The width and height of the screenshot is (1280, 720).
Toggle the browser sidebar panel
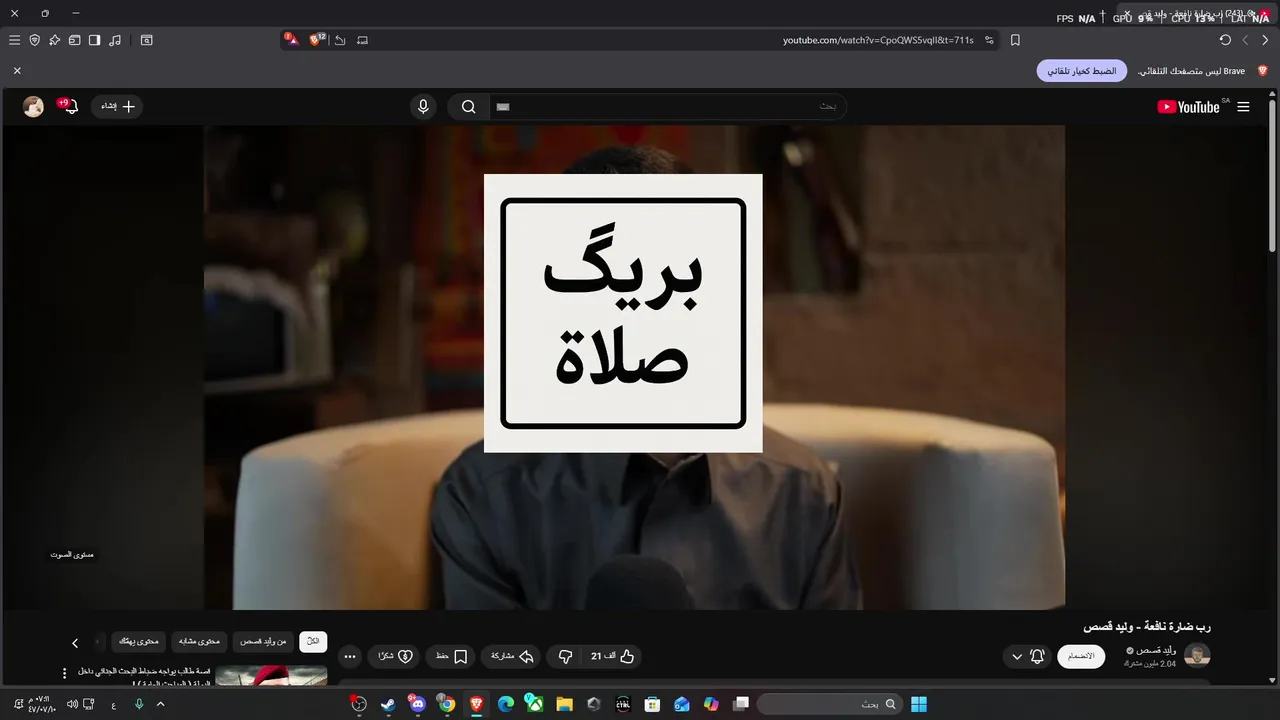pyautogui.click(x=94, y=40)
